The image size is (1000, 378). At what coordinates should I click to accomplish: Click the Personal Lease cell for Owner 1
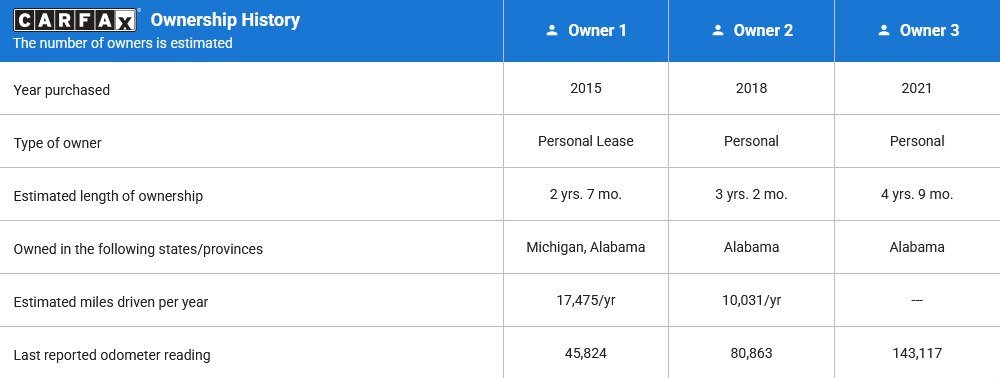click(x=585, y=141)
